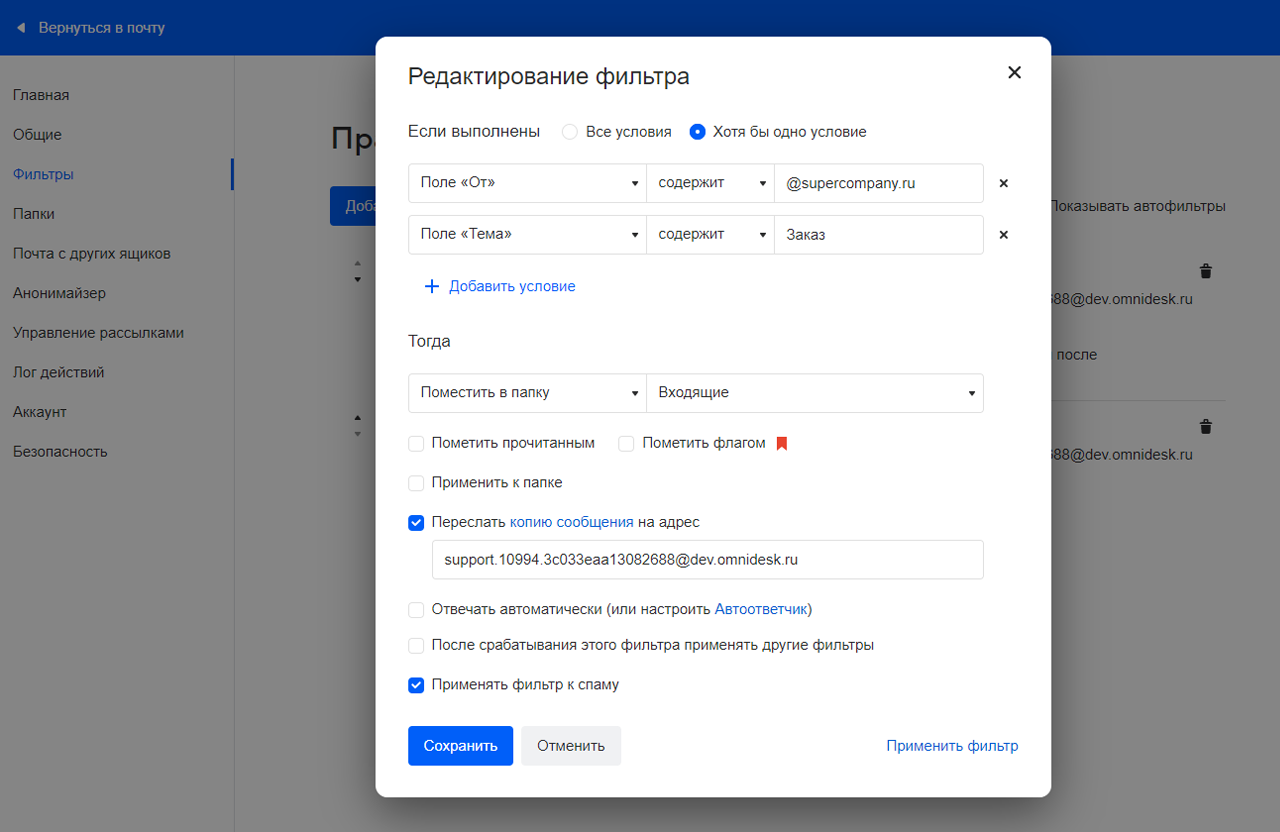Go to the Анонимайзер section
Screen dimensions: 1280x832
tap(59, 293)
